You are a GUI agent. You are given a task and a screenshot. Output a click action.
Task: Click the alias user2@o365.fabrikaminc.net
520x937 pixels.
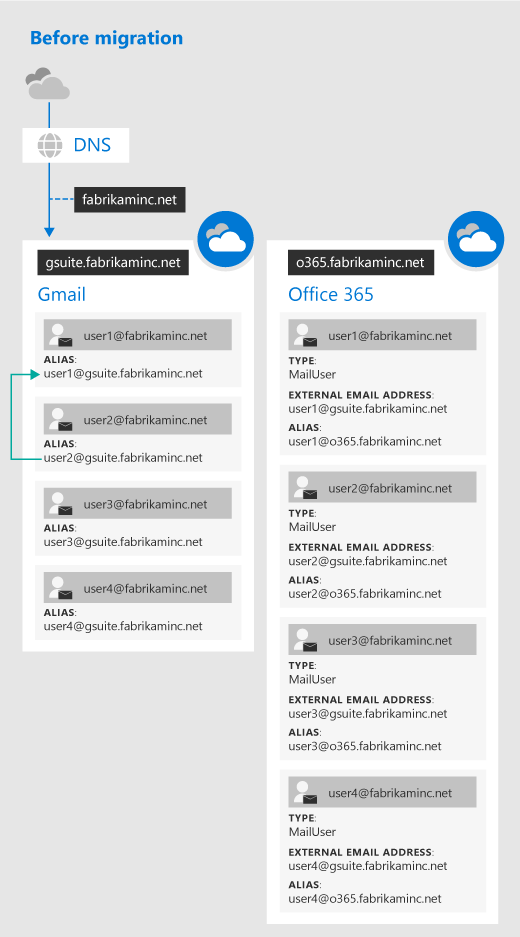click(365, 594)
